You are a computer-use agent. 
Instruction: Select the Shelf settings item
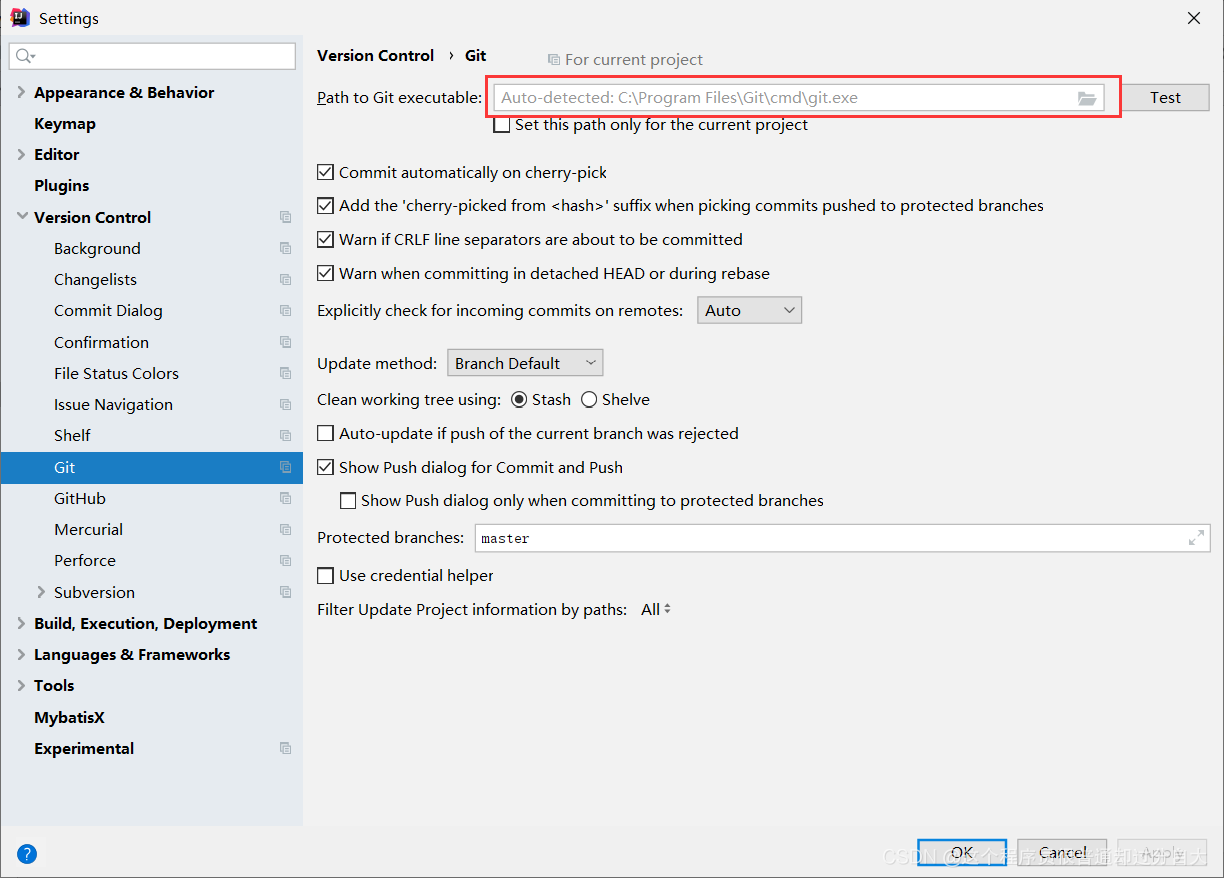coord(72,435)
